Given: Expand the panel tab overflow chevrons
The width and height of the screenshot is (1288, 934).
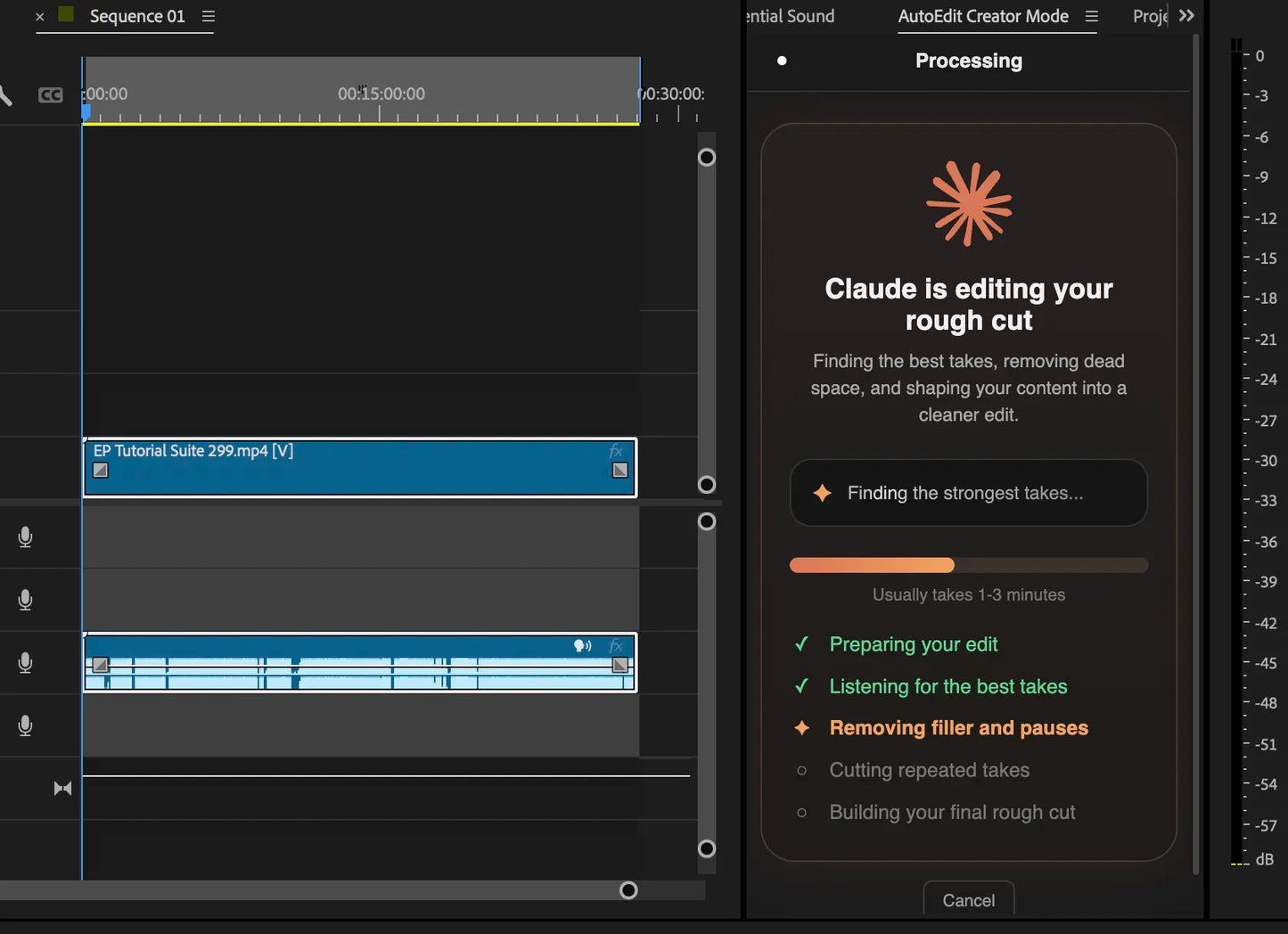Looking at the screenshot, I should pyautogui.click(x=1186, y=15).
